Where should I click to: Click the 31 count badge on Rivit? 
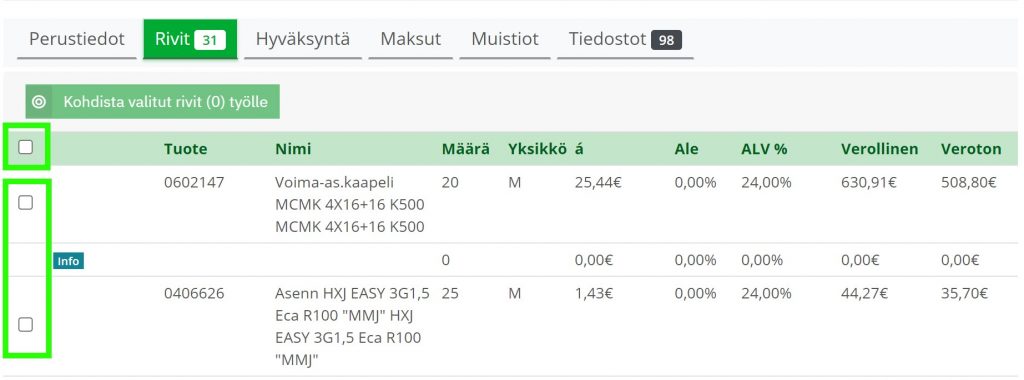(210, 40)
